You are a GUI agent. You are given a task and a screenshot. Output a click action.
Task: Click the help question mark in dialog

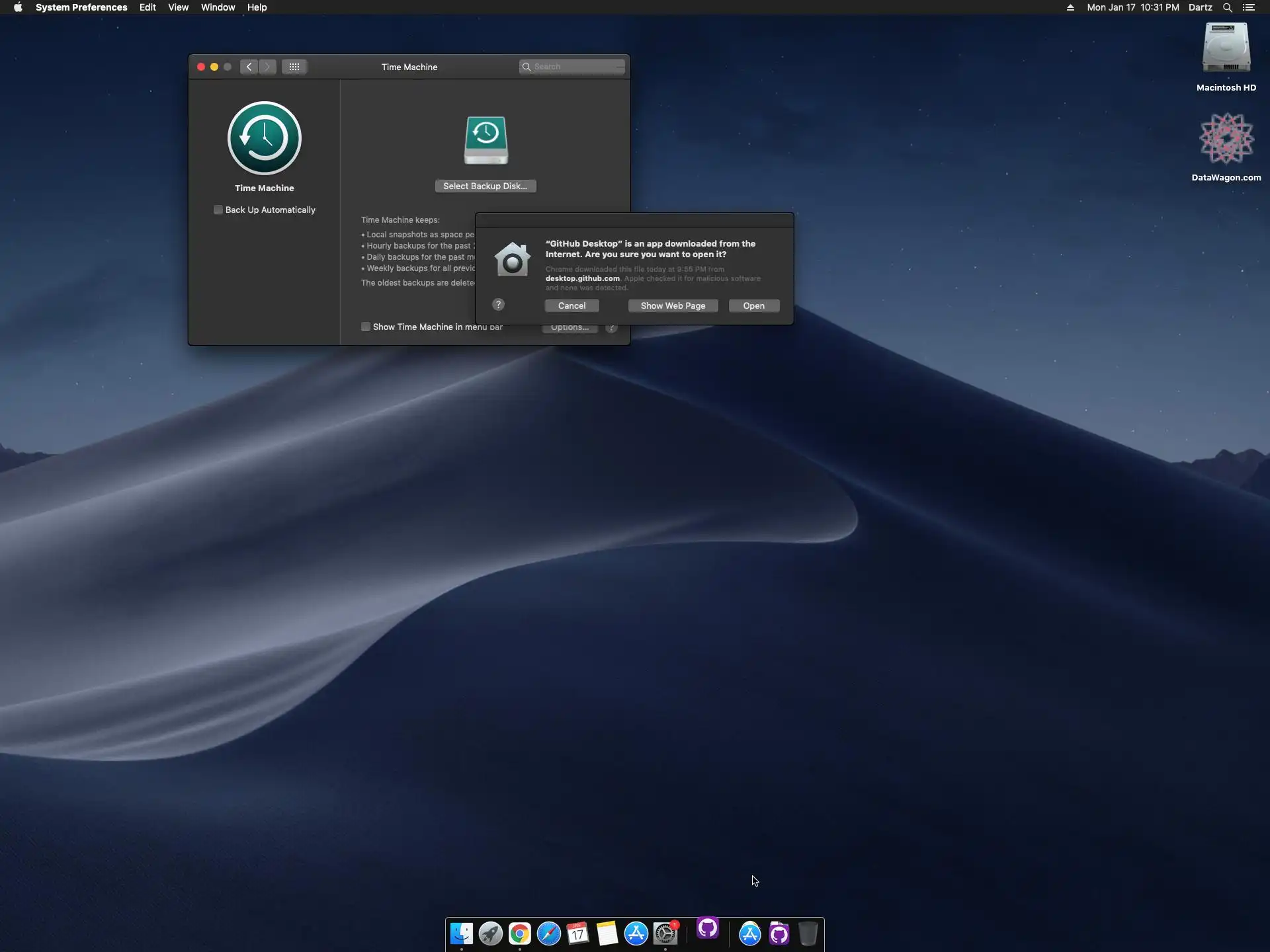pos(499,304)
